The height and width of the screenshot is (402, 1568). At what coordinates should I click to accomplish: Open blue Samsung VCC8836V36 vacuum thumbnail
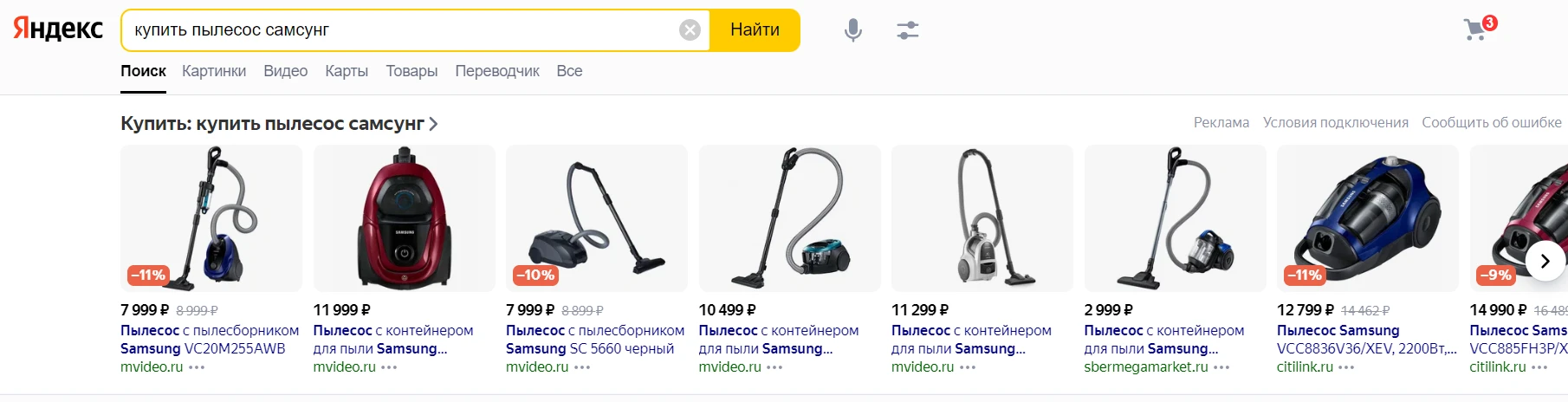pyautogui.click(x=1367, y=218)
